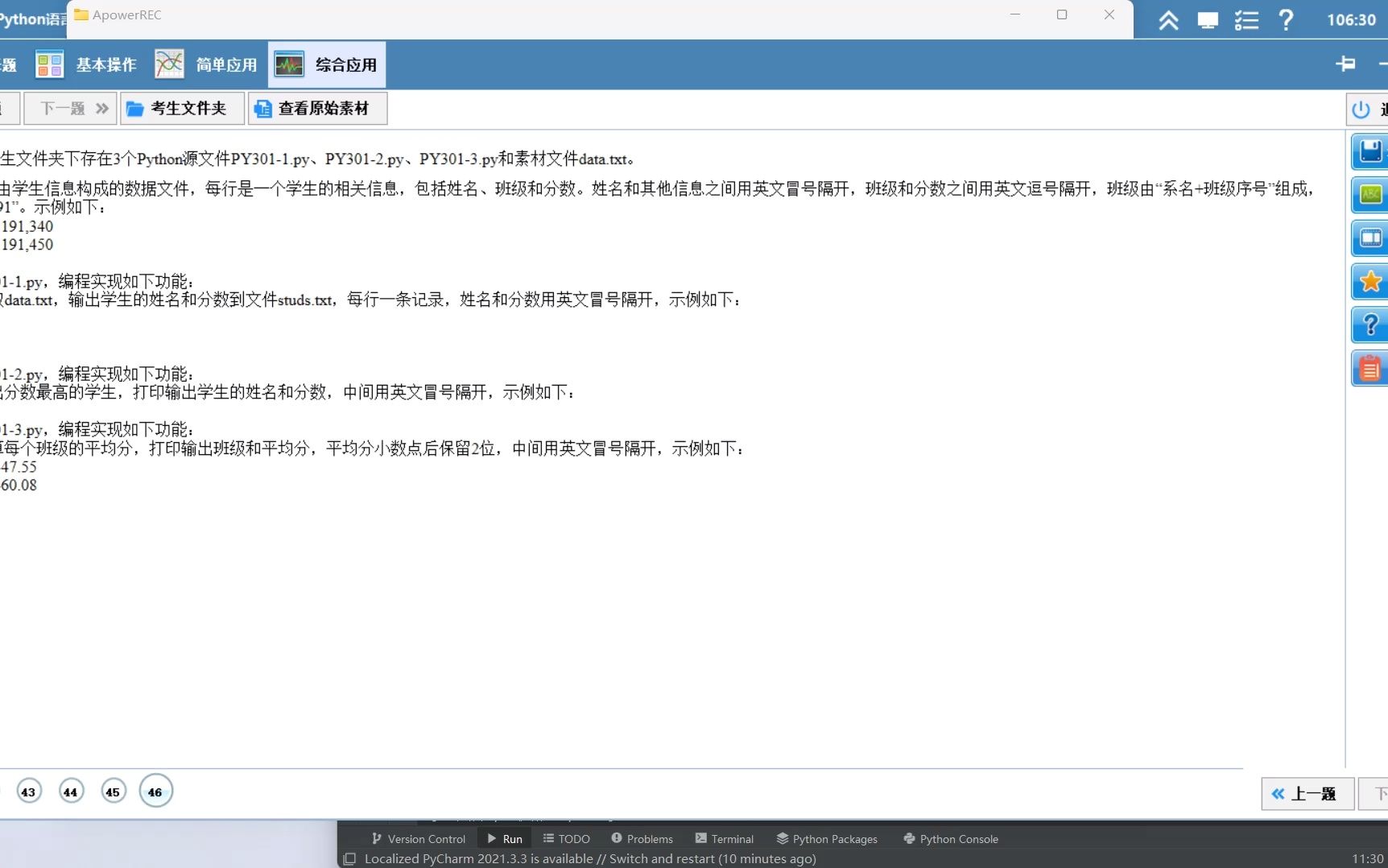Open Python Packages tool window in PyCharm

coord(826,838)
